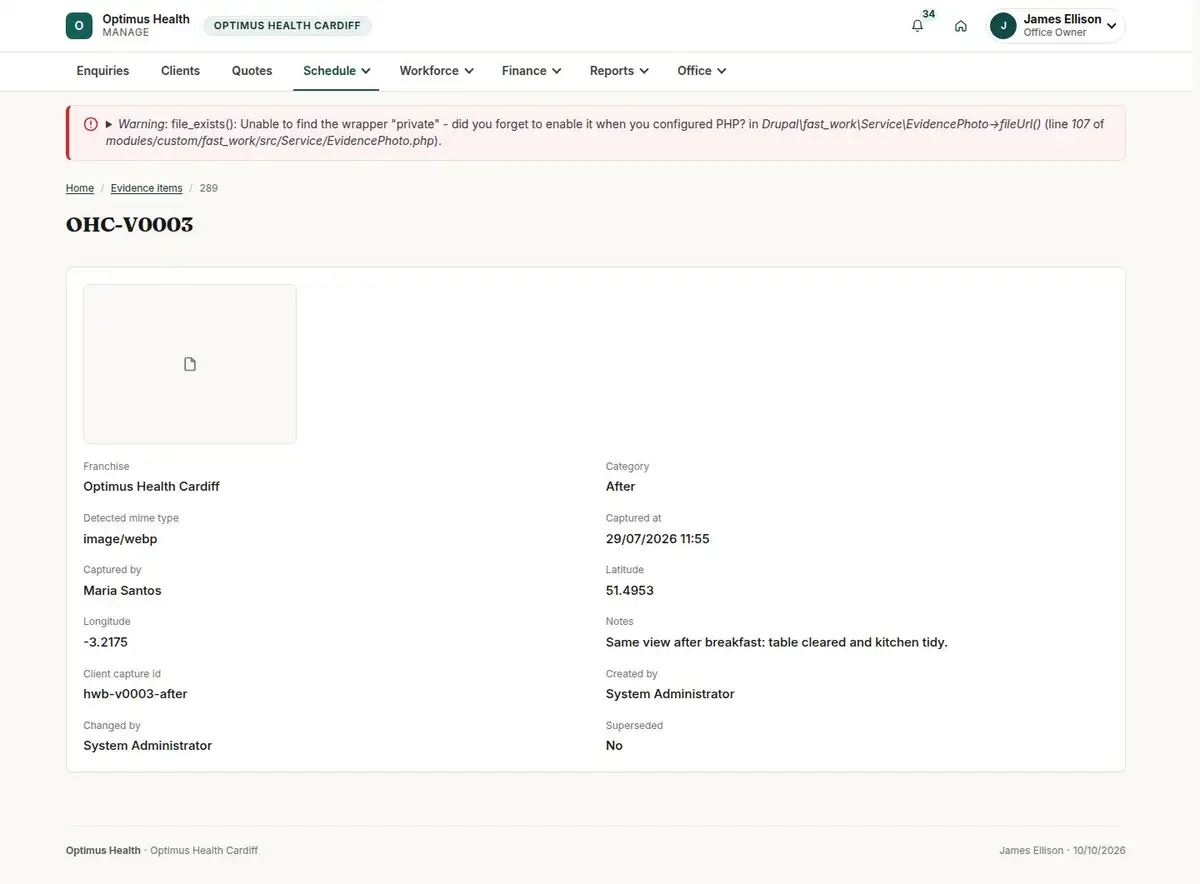Select the OHC-V0003 page heading
The width and height of the screenshot is (1200, 884).
click(x=130, y=225)
